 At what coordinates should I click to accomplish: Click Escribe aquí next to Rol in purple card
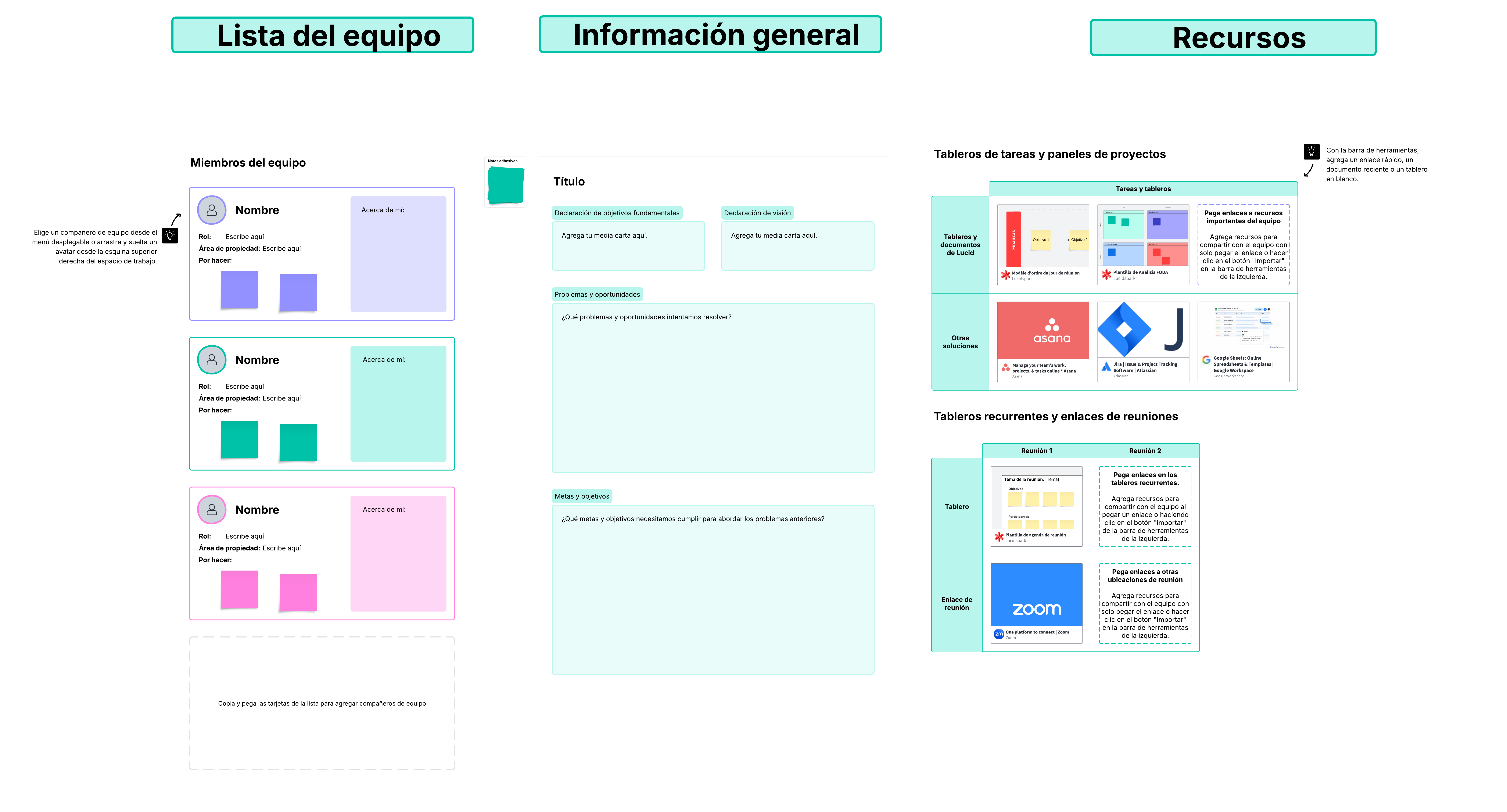tap(245, 237)
